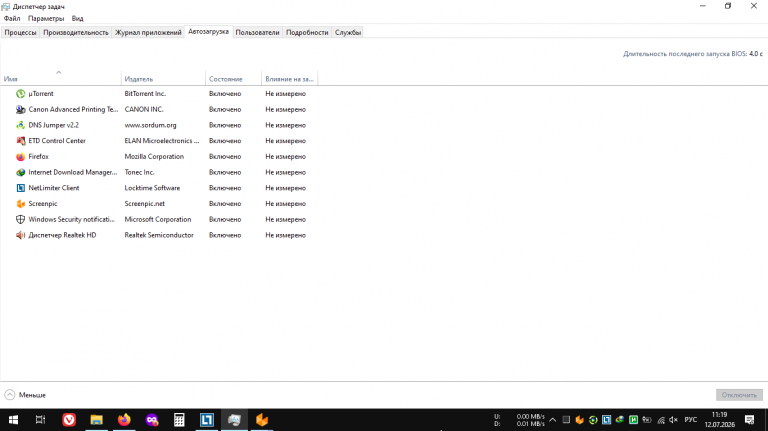Click the Realtek Semiconductor cell

tap(159, 235)
